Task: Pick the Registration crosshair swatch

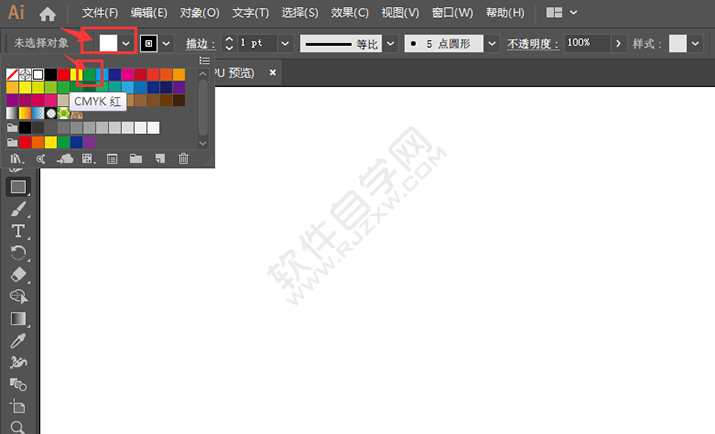Action: pos(25,75)
